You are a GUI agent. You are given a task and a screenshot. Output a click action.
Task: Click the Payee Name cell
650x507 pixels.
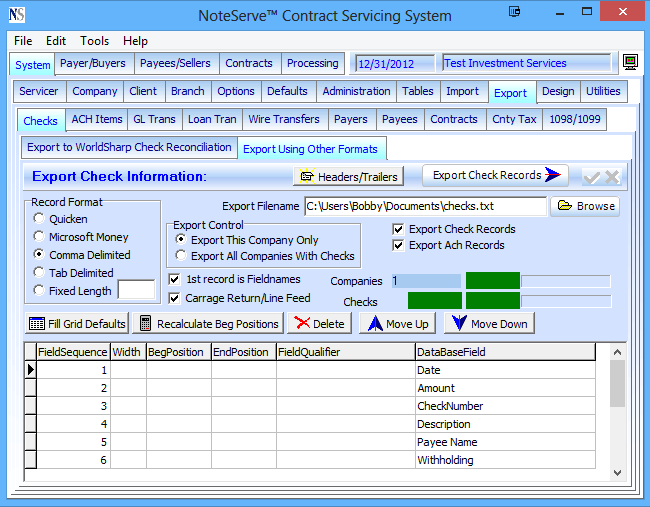[505, 442]
